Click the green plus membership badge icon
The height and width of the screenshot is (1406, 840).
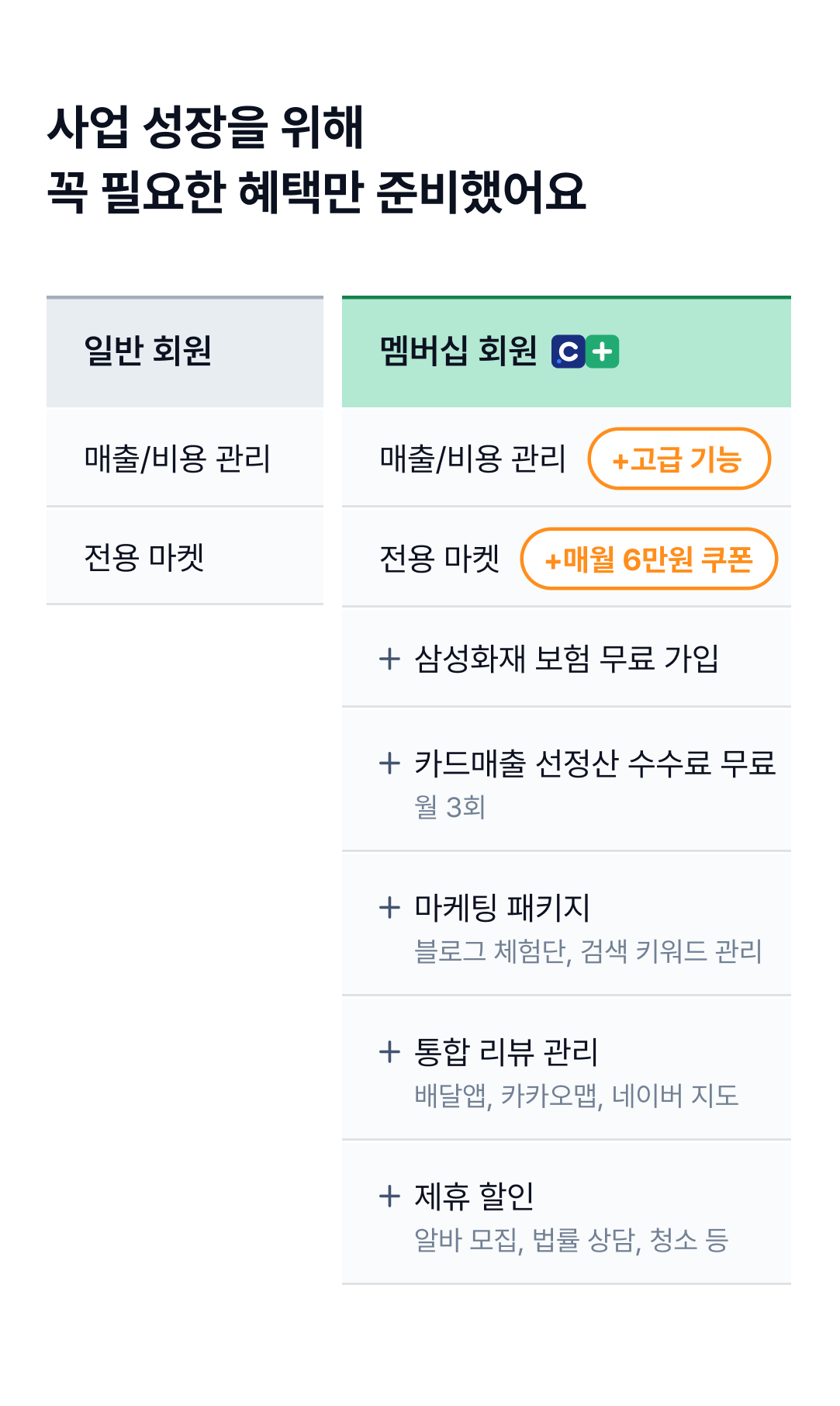point(603,351)
